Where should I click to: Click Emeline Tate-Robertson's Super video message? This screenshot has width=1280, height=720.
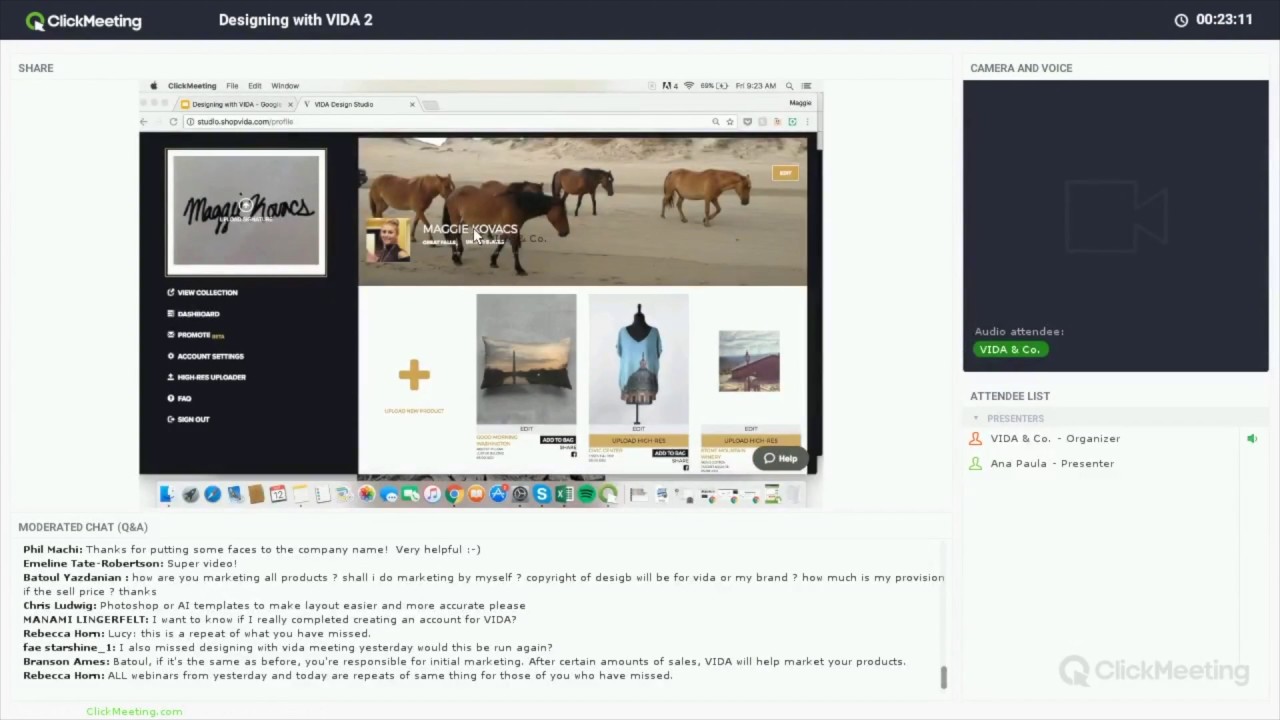coord(130,564)
